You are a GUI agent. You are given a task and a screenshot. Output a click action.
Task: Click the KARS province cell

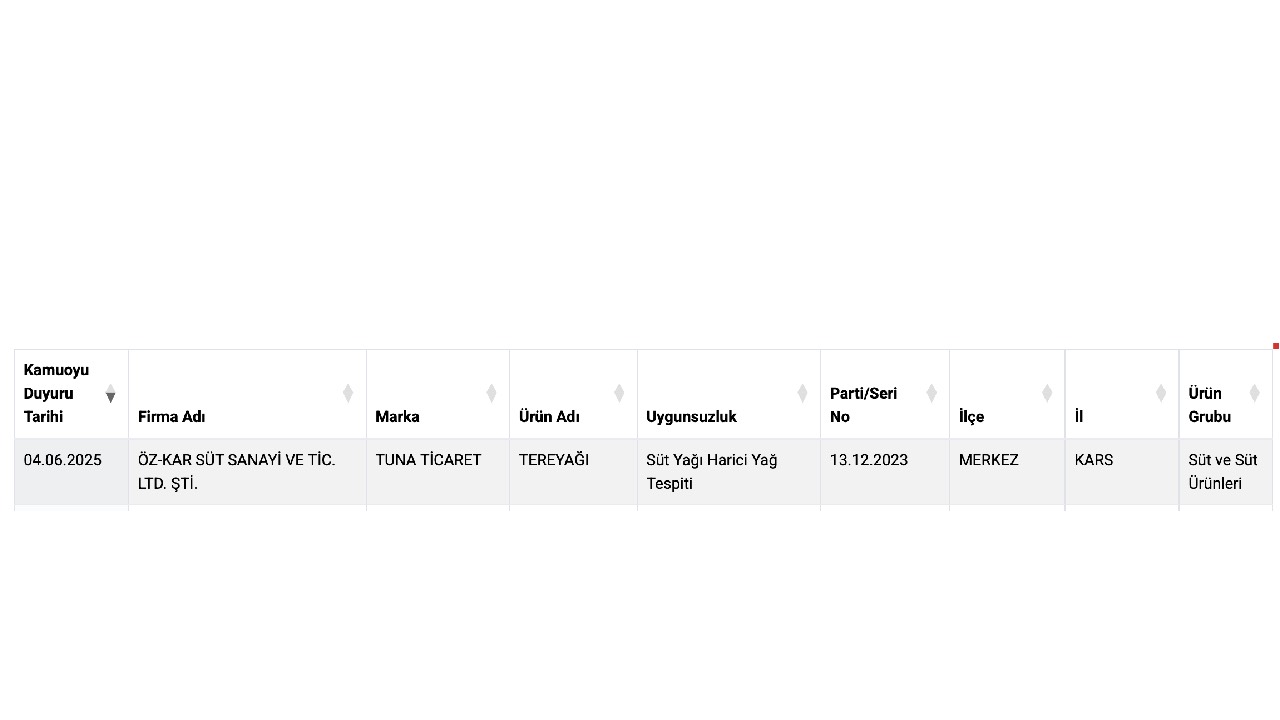click(x=1122, y=472)
